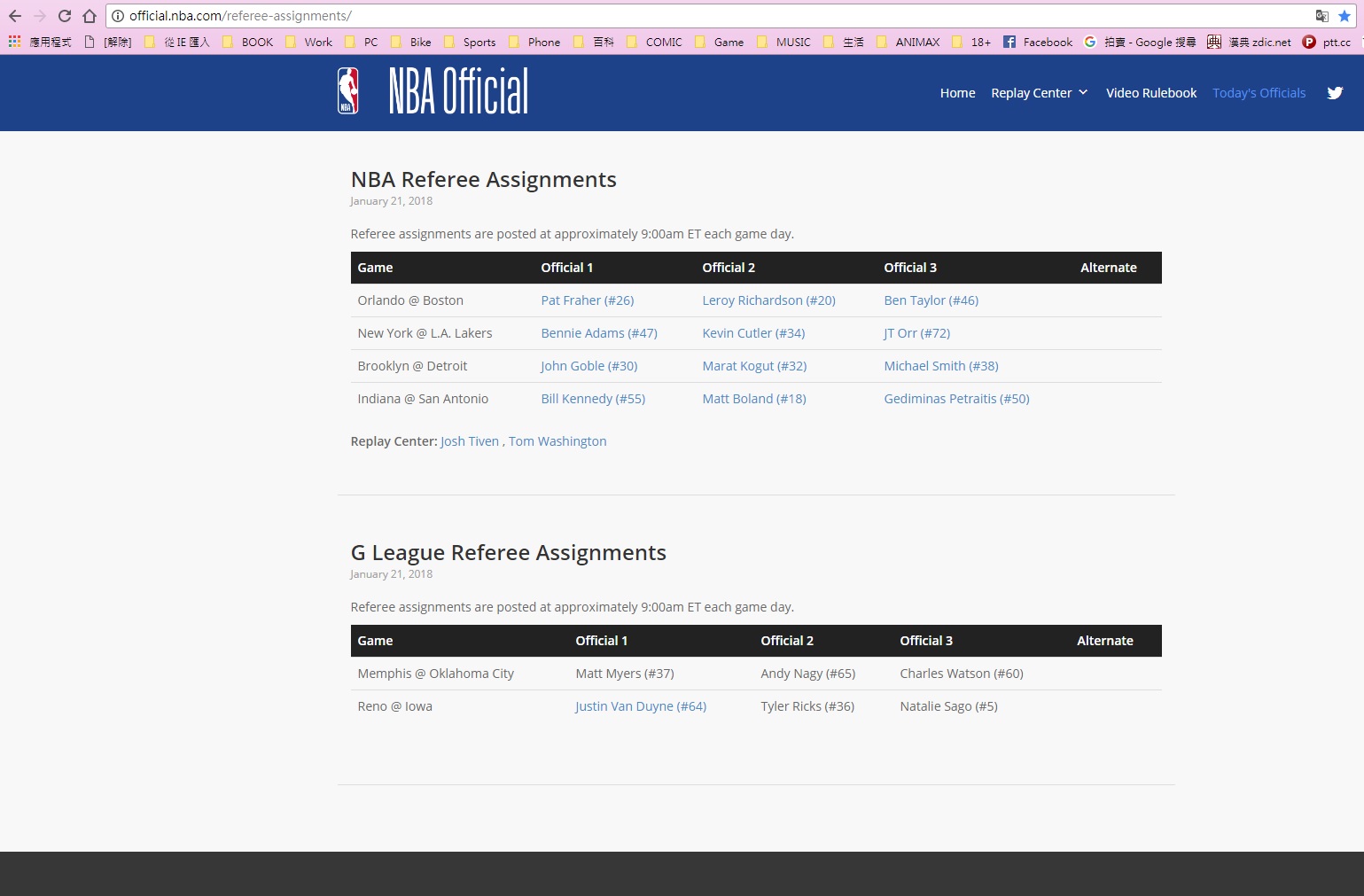Open the ptt.cc bookmark

(x=1327, y=42)
